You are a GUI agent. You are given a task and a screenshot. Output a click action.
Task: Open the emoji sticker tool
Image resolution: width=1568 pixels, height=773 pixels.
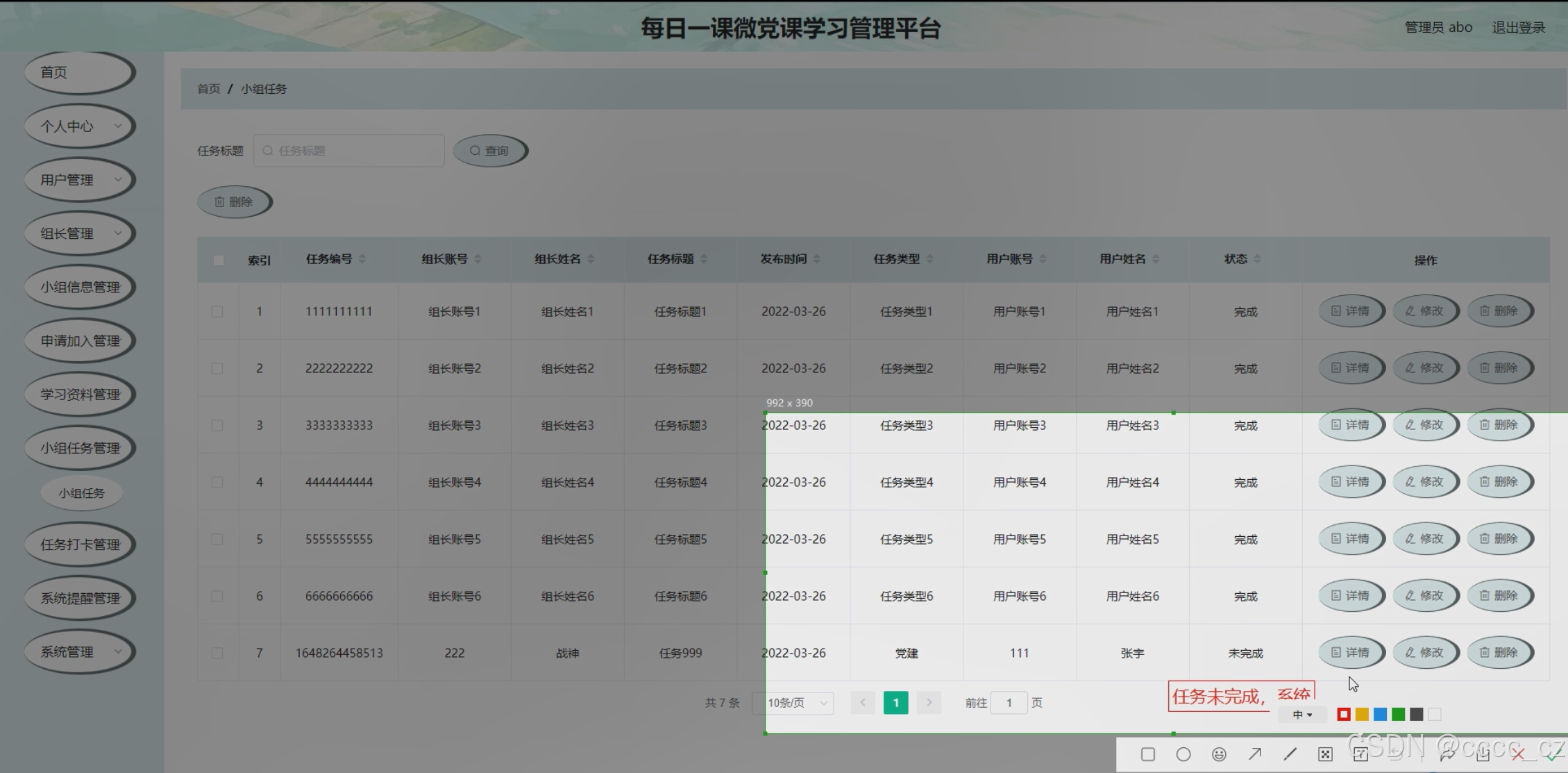(x=1219, y=754)
